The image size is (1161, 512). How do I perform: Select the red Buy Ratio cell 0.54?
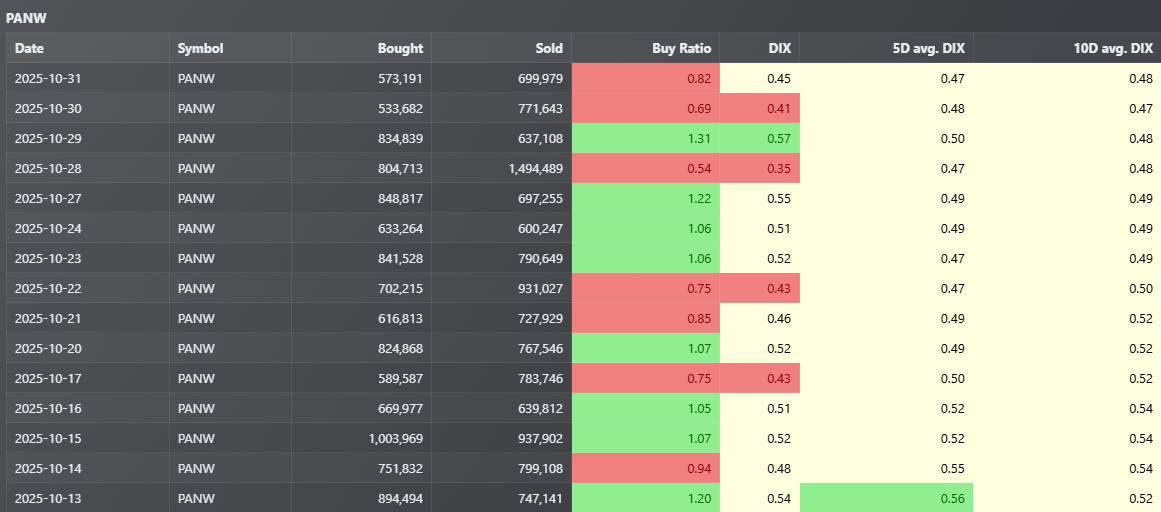point(698,169)
